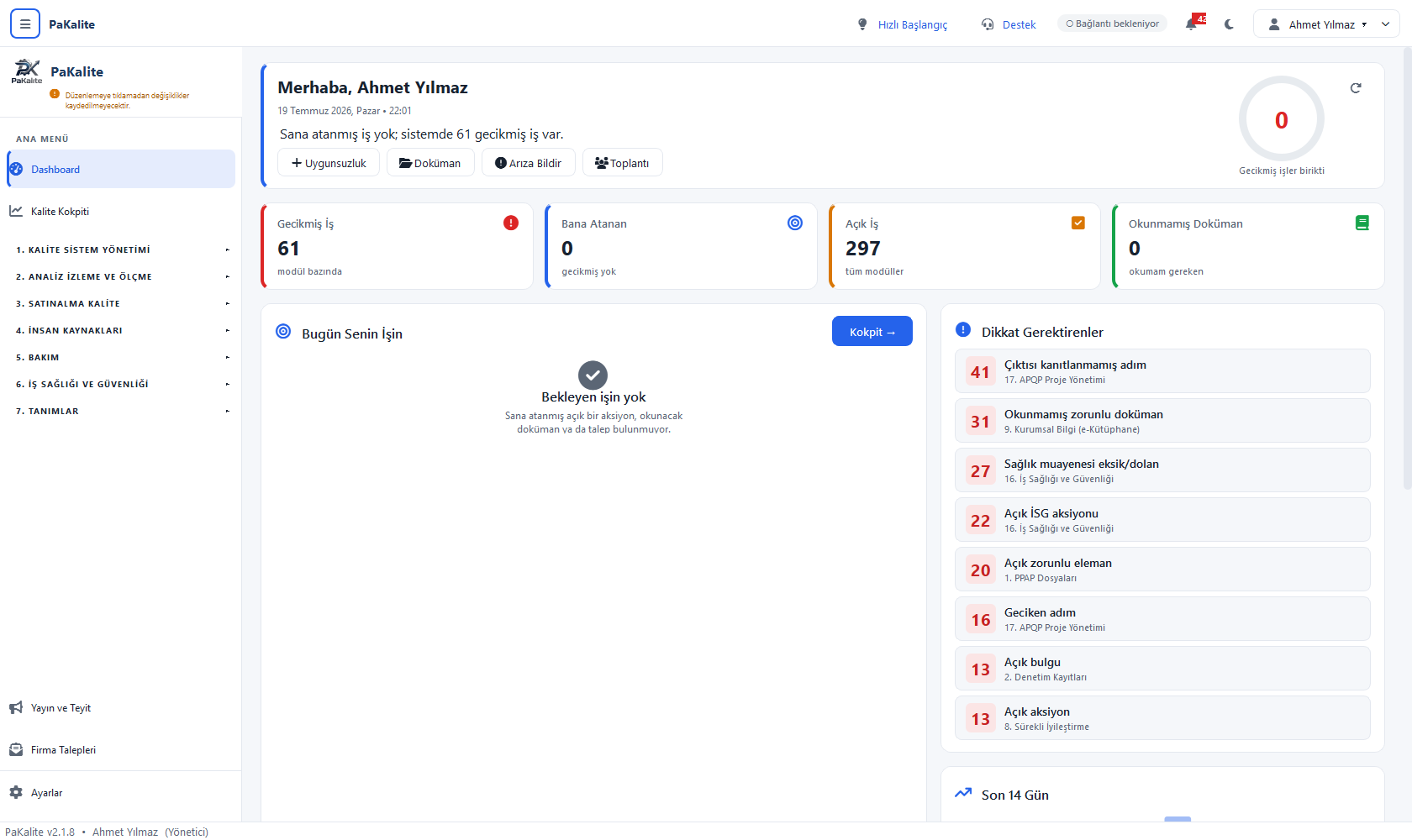Click the Arıza Bildir button

point(529,163)
